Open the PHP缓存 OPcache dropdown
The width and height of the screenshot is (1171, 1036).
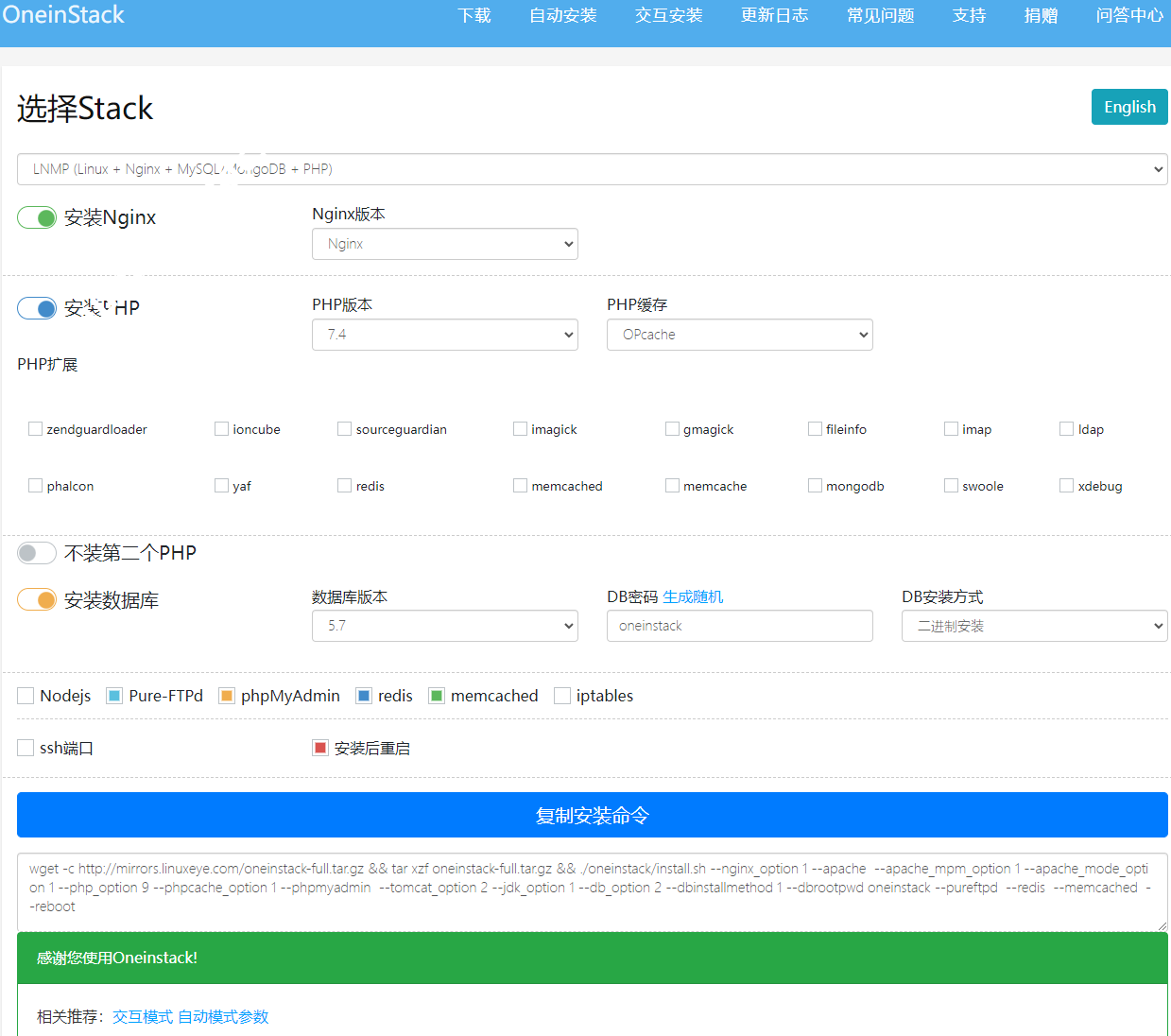click(739, 335)
